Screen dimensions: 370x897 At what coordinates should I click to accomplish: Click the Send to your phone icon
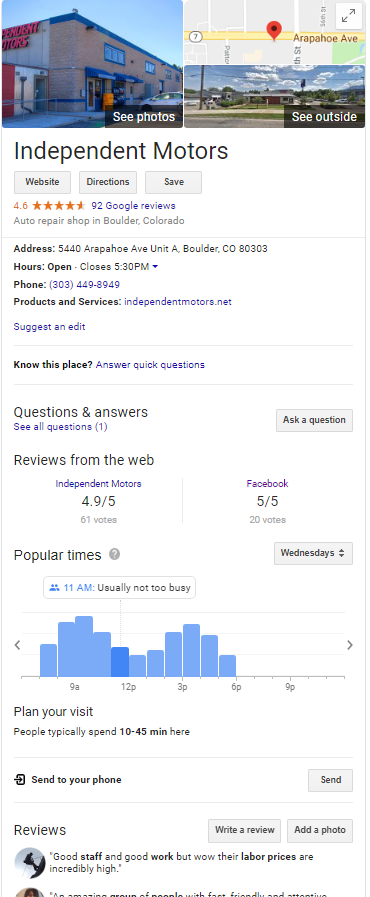[19, 780]
